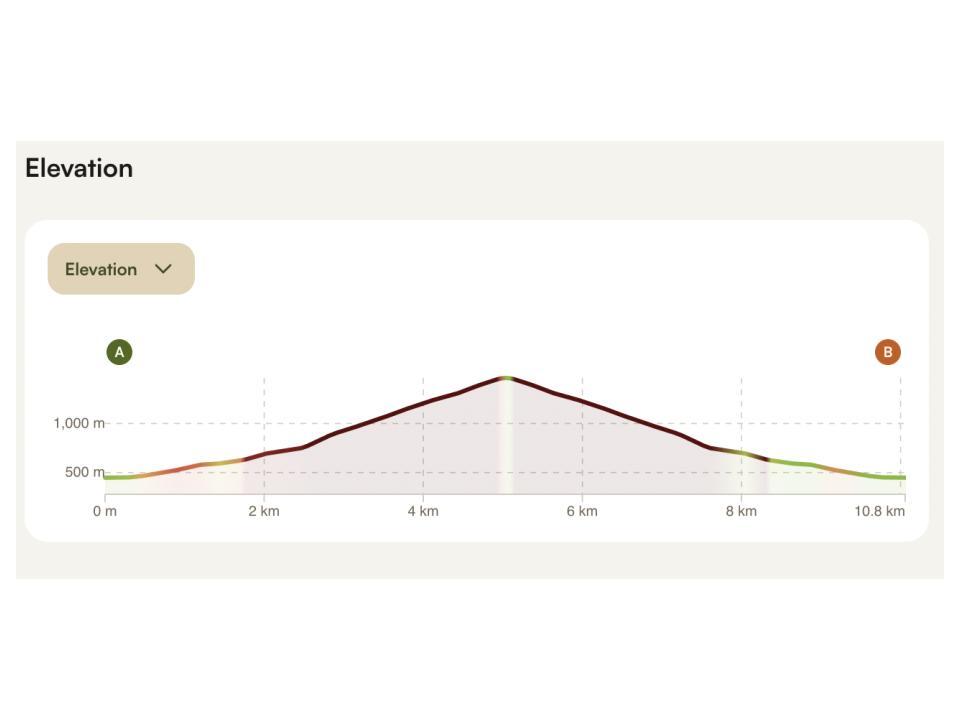Click the summit peak of the elevation profile
This screenshot has height=720, width=960.
click(x=506, y=377)
